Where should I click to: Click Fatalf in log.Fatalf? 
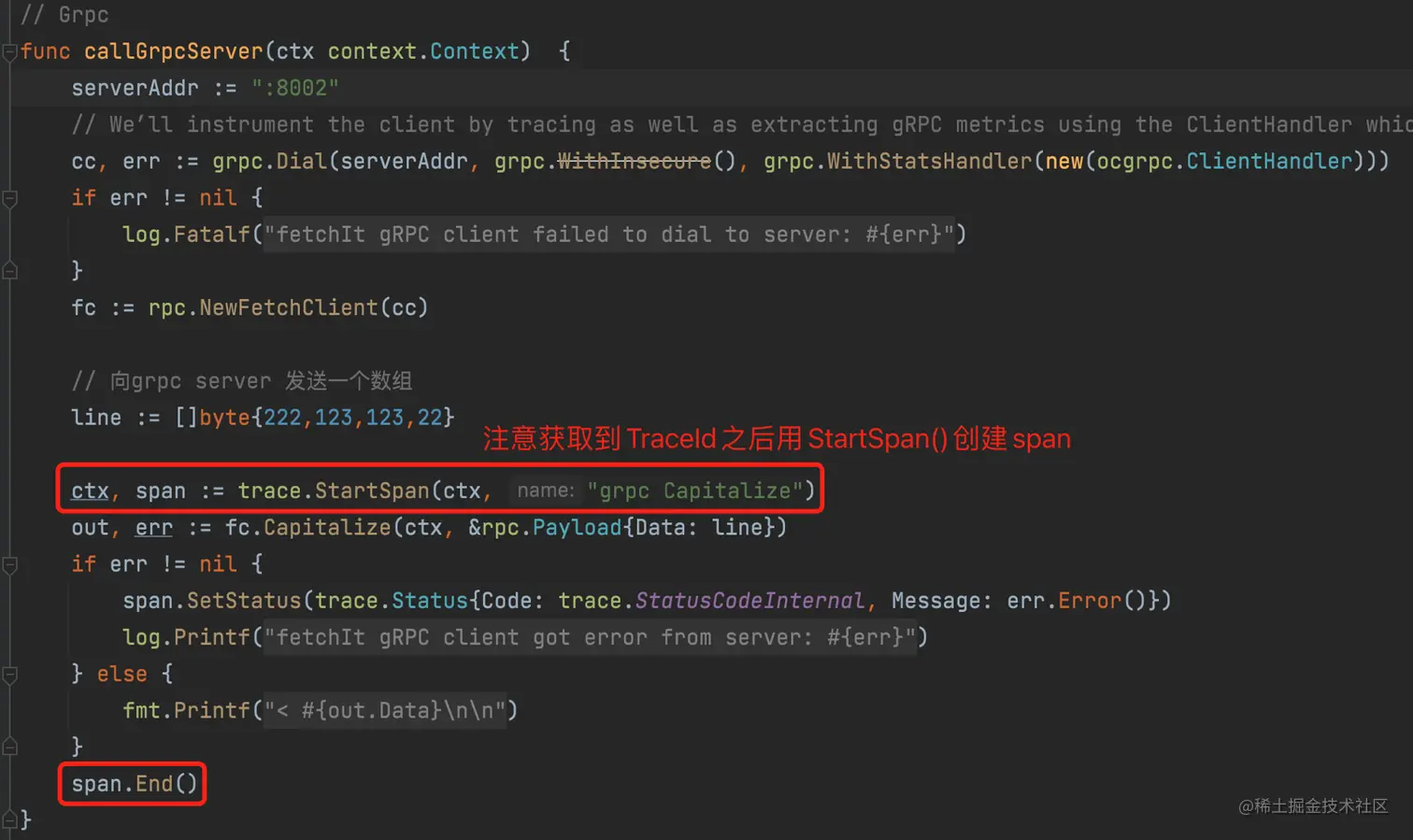212,235
